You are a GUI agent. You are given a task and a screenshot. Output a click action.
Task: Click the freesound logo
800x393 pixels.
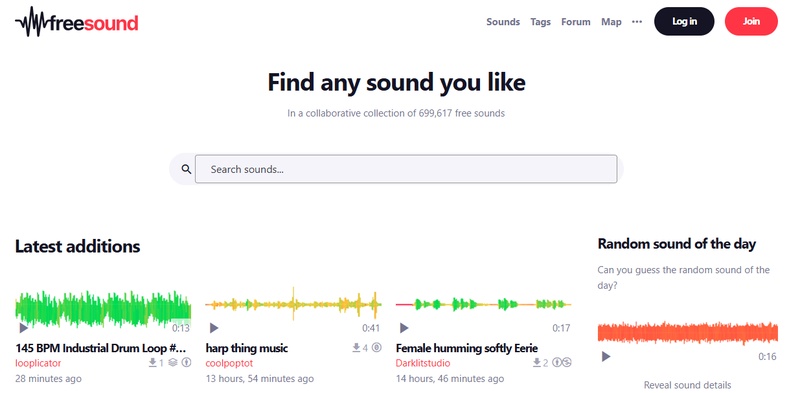point(77,22)
